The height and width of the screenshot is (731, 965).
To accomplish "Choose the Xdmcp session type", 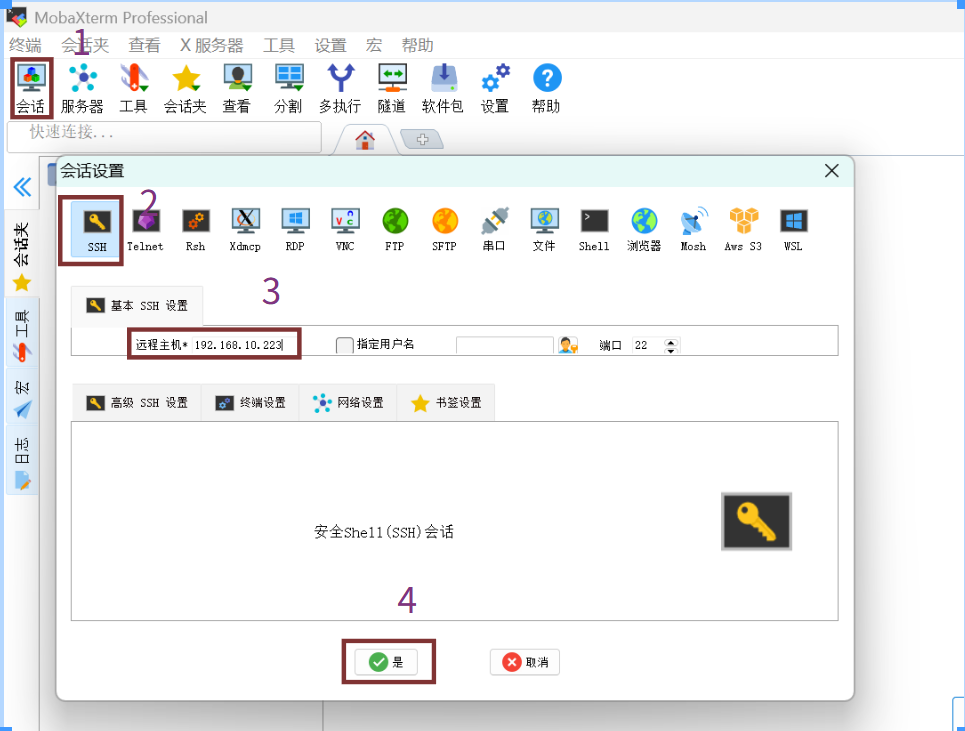I will [x=245, y=229].
